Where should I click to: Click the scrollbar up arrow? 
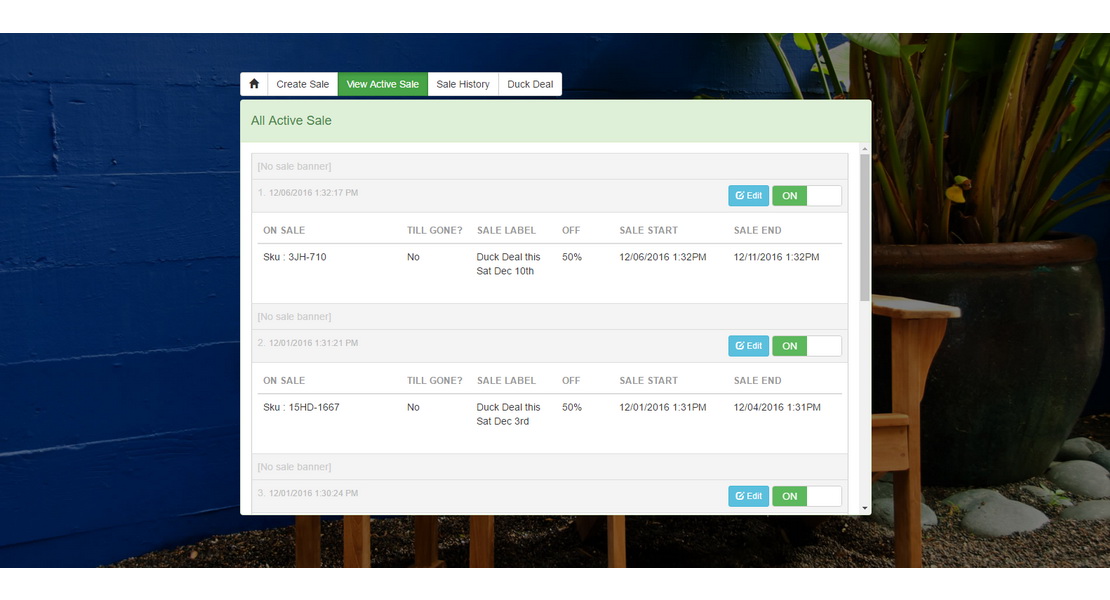(865, 149)
